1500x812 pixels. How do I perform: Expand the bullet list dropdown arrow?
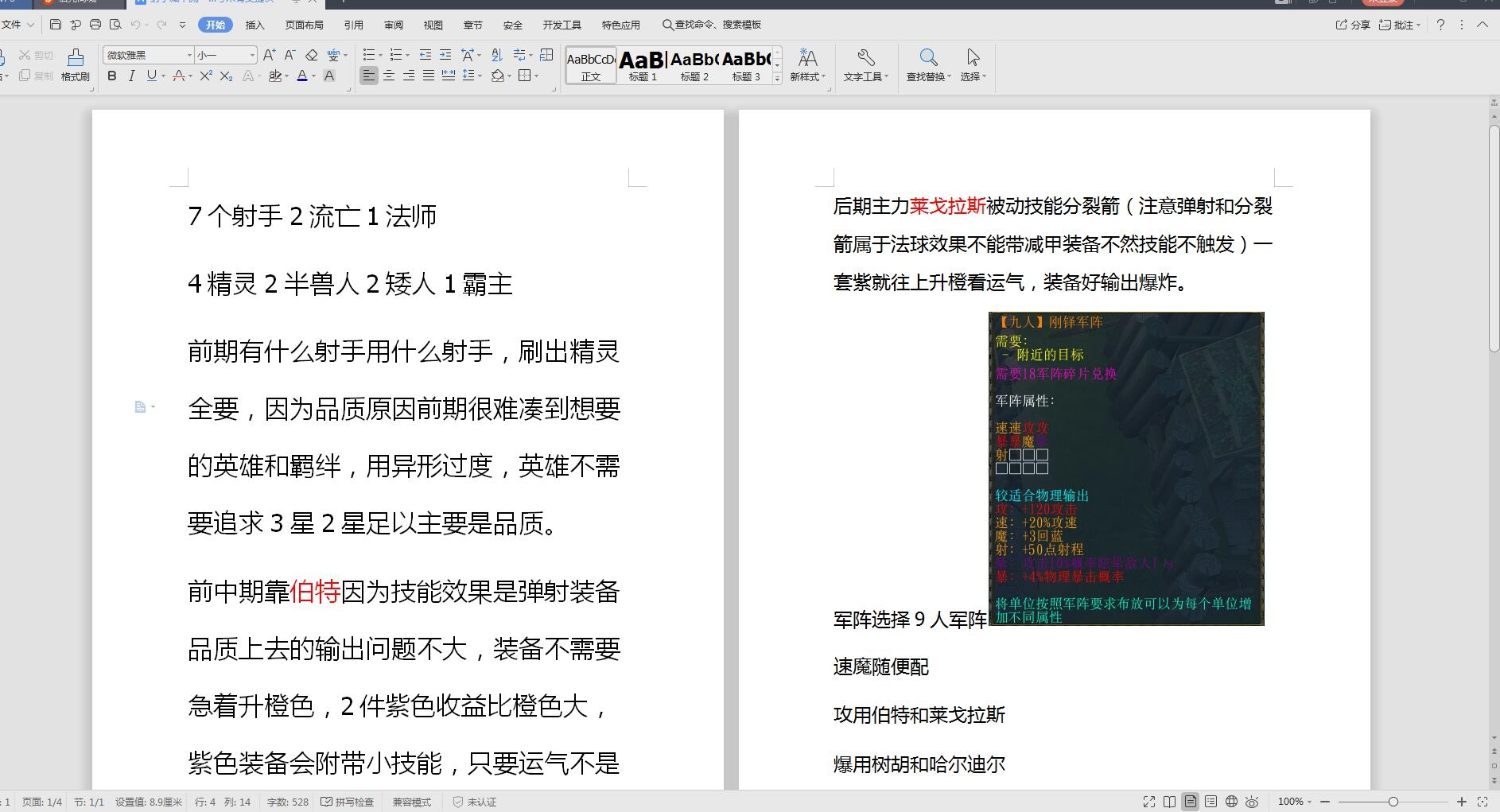tap(380, 55)
